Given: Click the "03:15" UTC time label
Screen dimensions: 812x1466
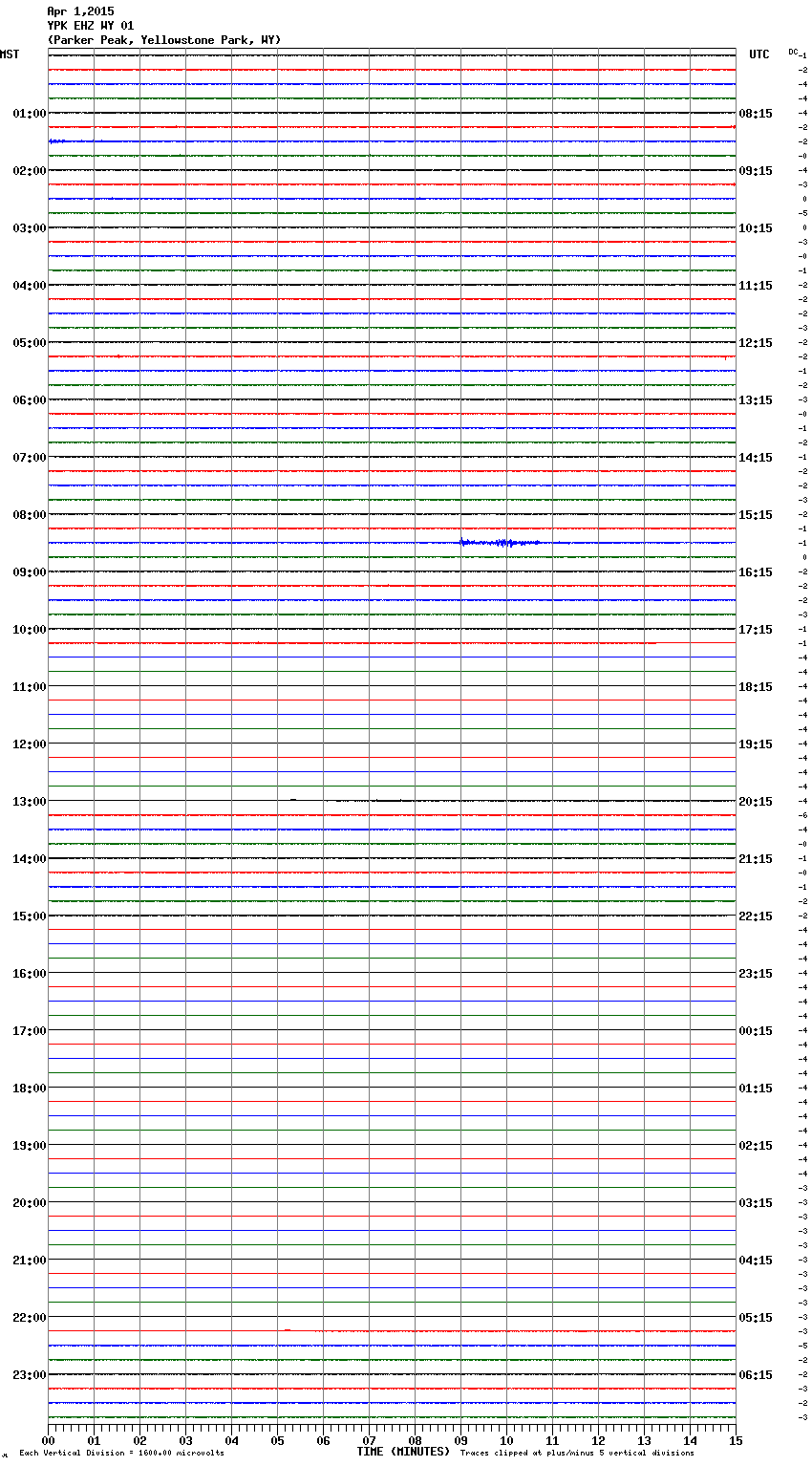Looking at the screenshot, I should (756, 1203).
